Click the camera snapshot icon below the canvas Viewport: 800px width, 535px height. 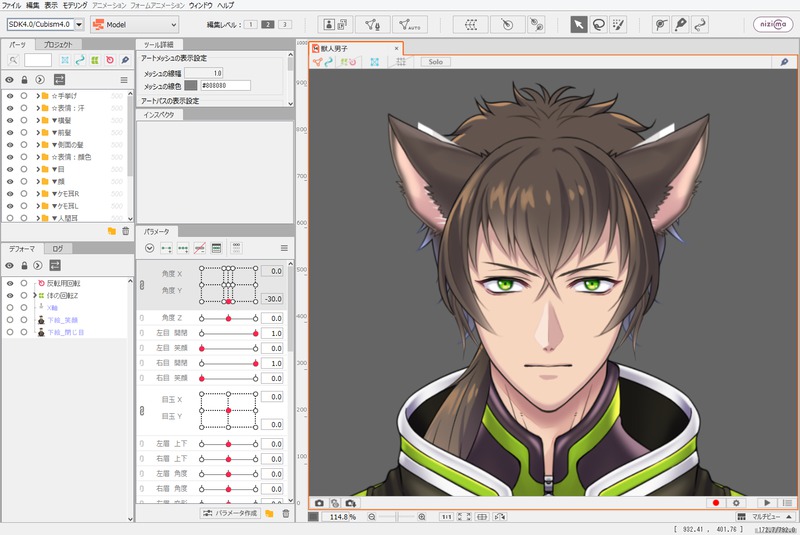[x=319, y=503]
